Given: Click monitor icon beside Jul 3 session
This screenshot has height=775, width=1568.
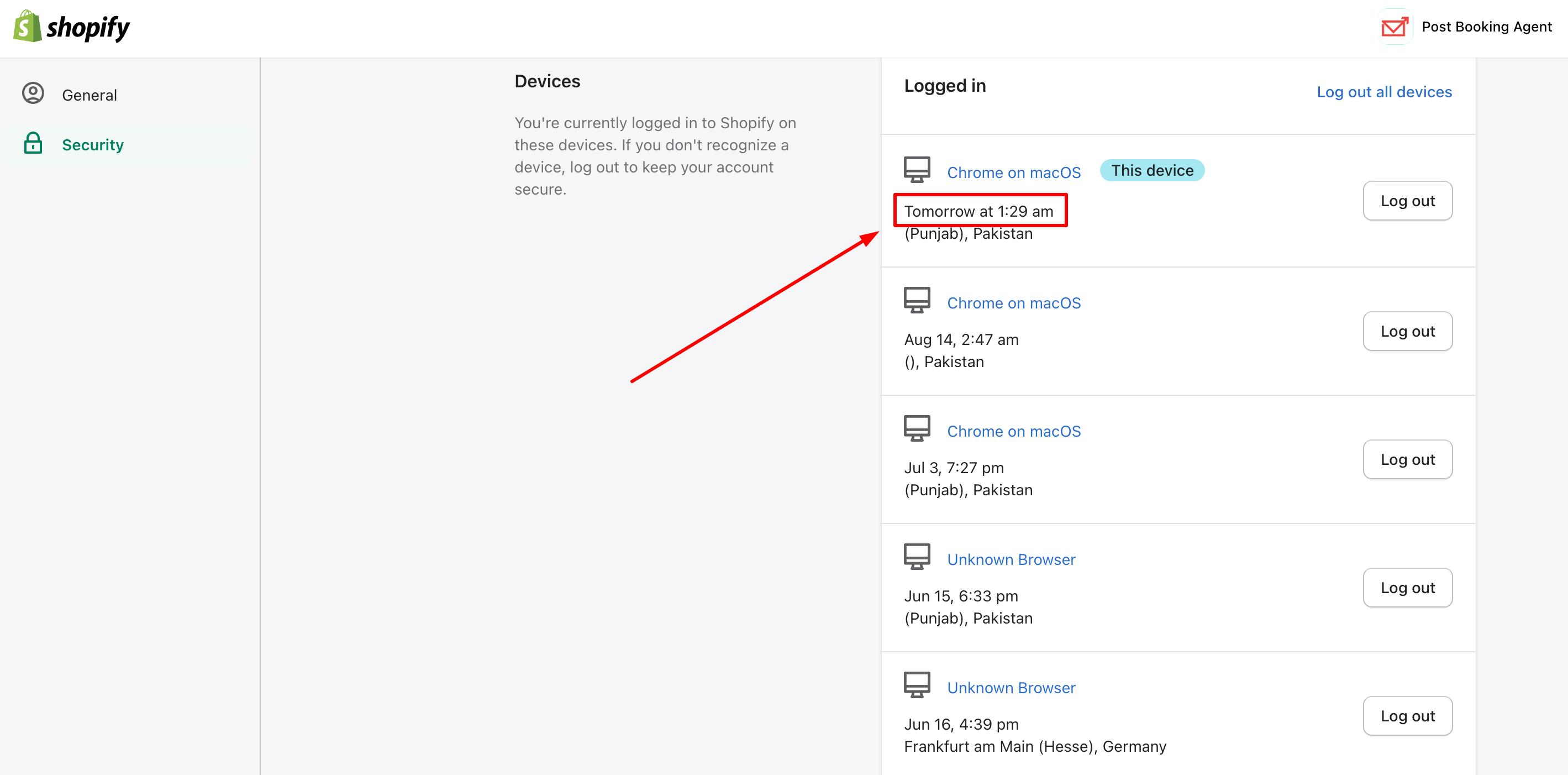Looking at the screenshot, I should 917,428.
